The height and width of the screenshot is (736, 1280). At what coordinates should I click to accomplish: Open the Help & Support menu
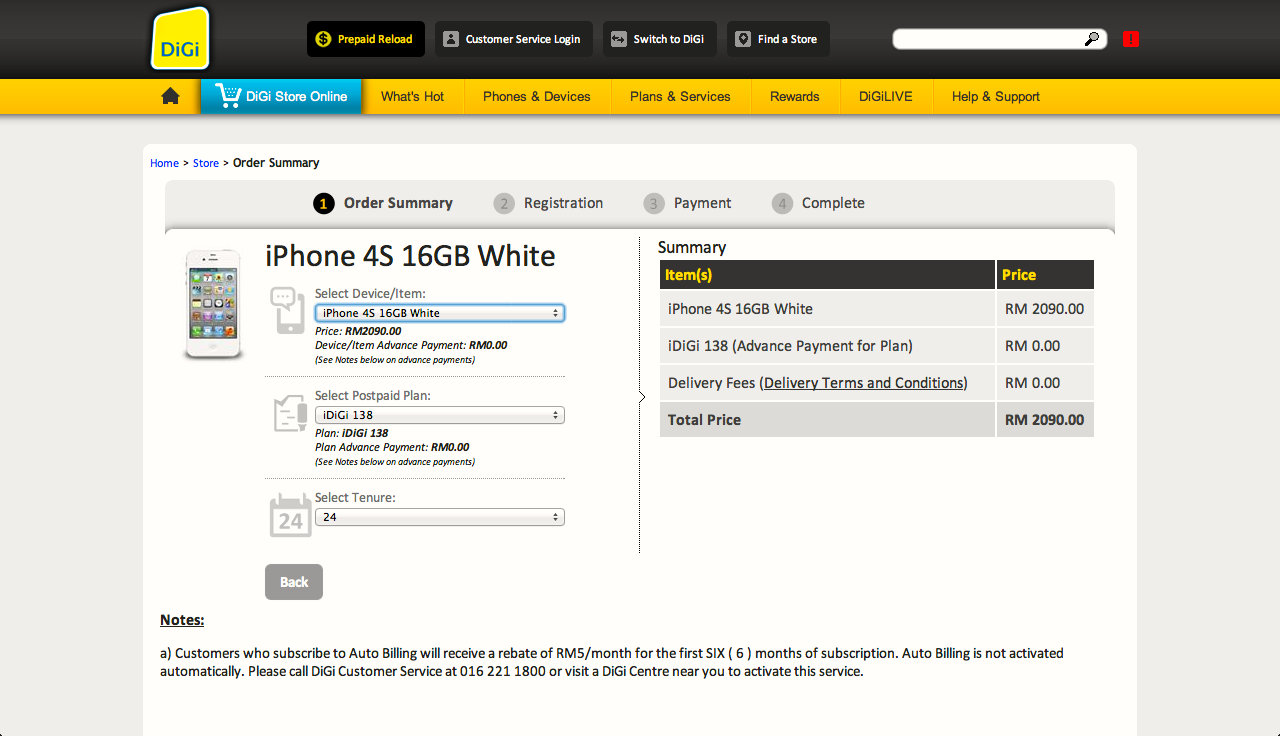[996, 96]
